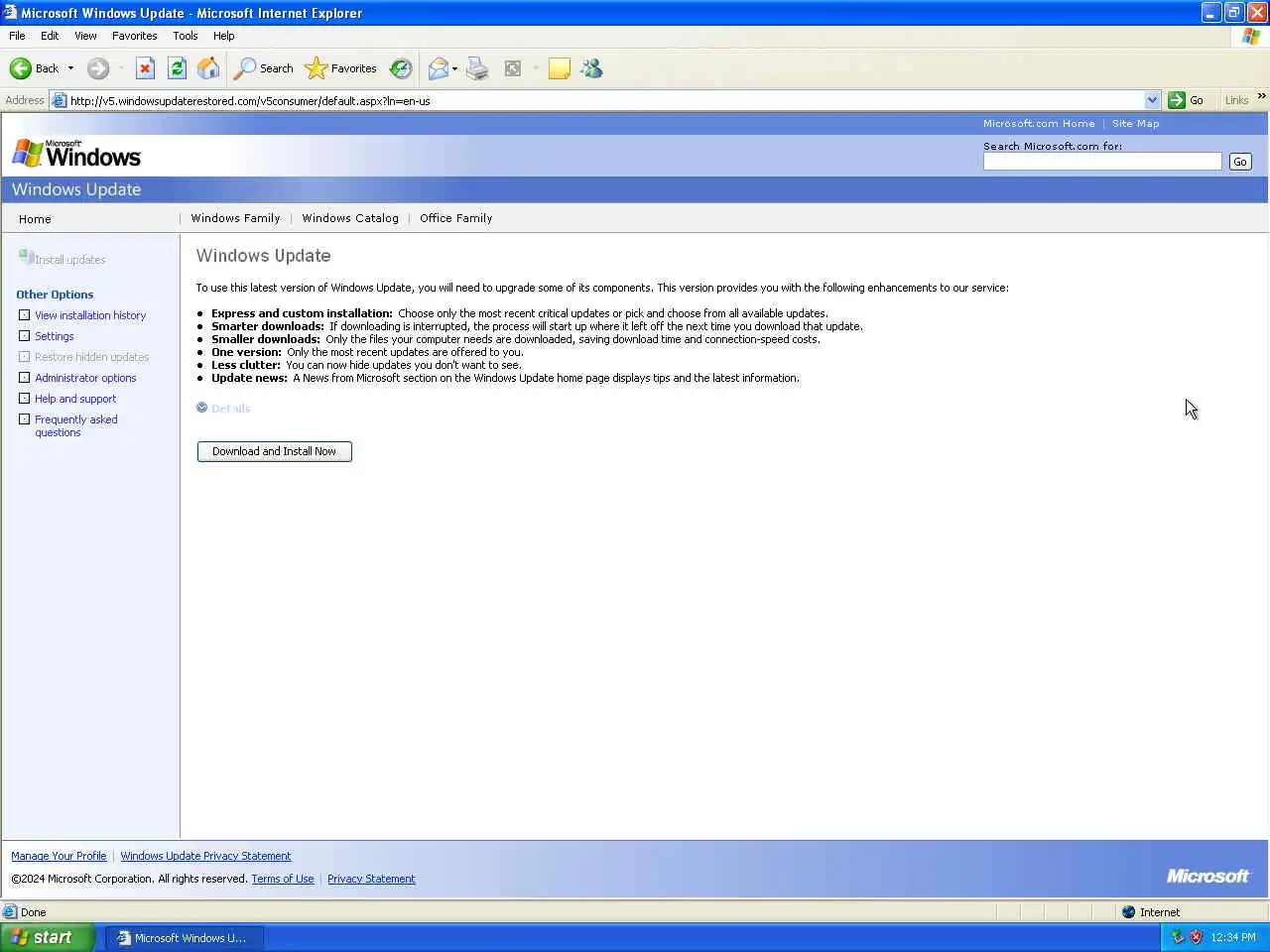1270x952 pixels.
Task: Open Forward button dropdown arrow
Action: pos(121,68)
